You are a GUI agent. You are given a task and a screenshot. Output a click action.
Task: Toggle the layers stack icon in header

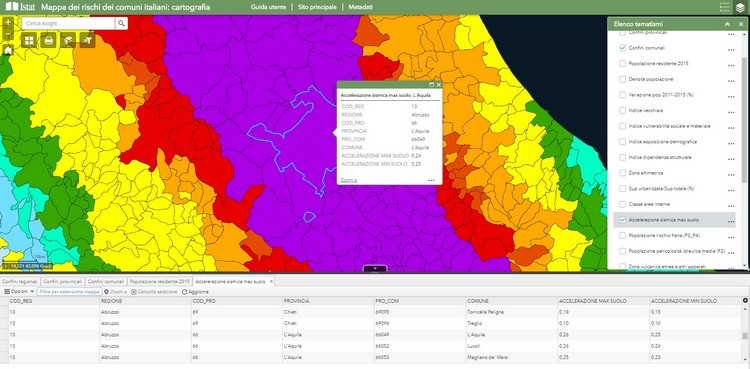coord(740,7)
